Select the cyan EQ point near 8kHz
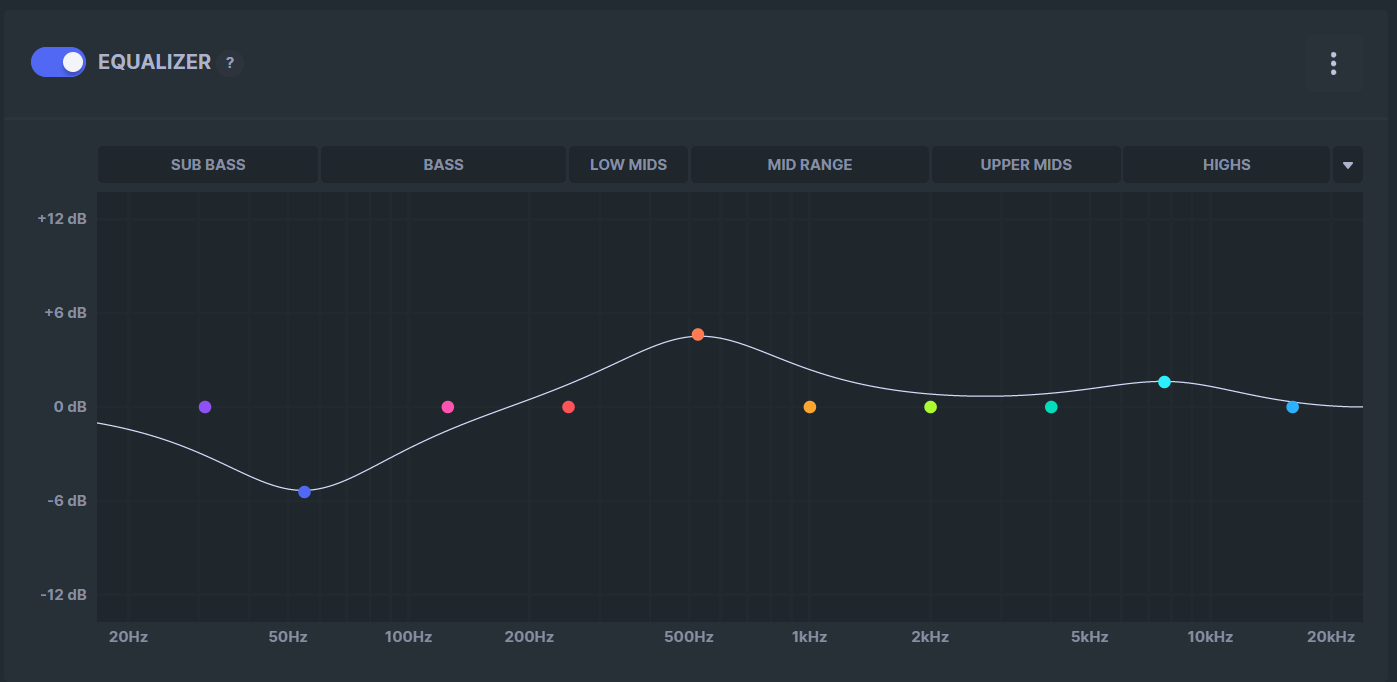Viewport: 1397px width, 682px height. click(x=1164, y=382)
